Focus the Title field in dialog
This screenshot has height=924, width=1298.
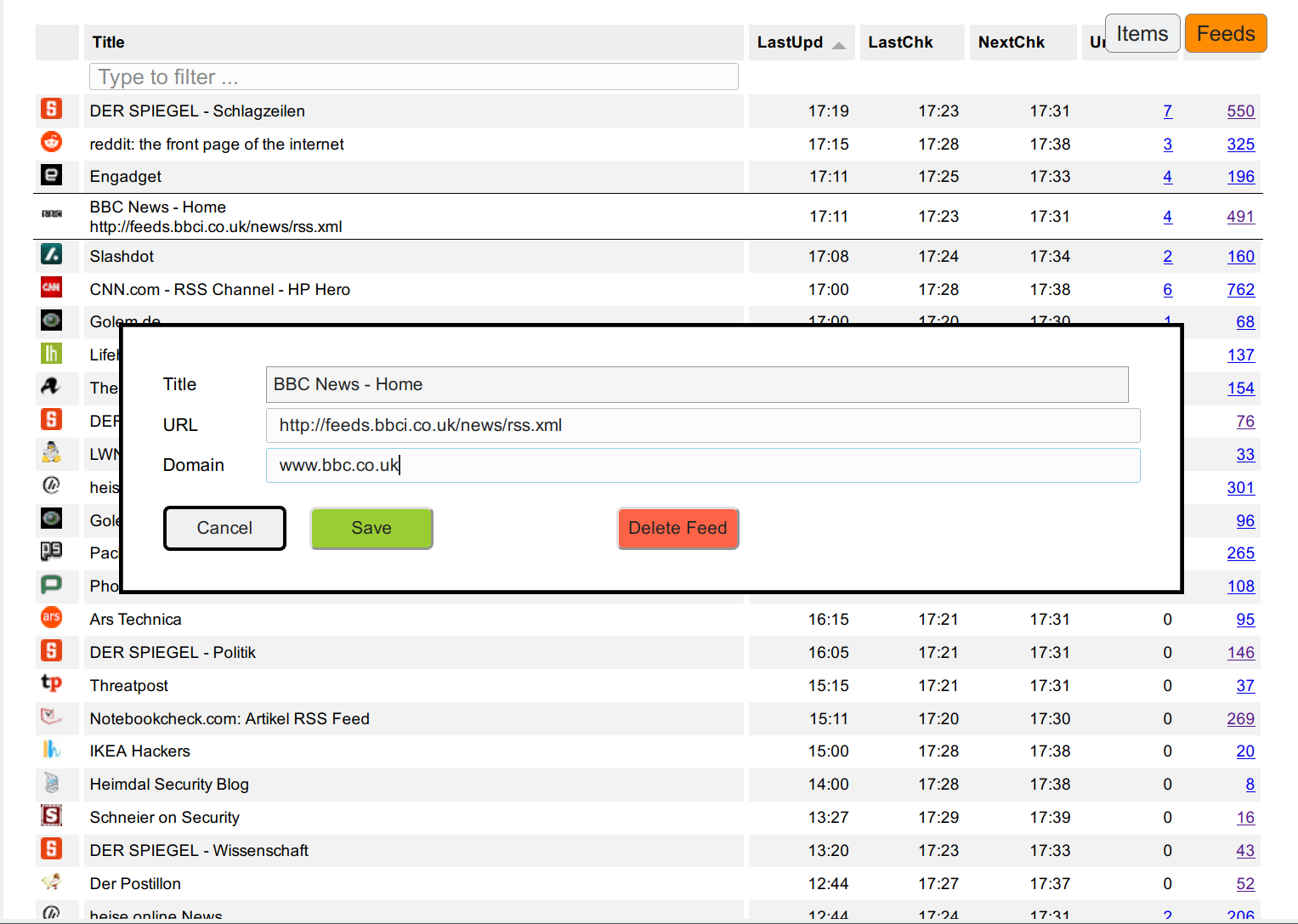[x=697, y=384]
